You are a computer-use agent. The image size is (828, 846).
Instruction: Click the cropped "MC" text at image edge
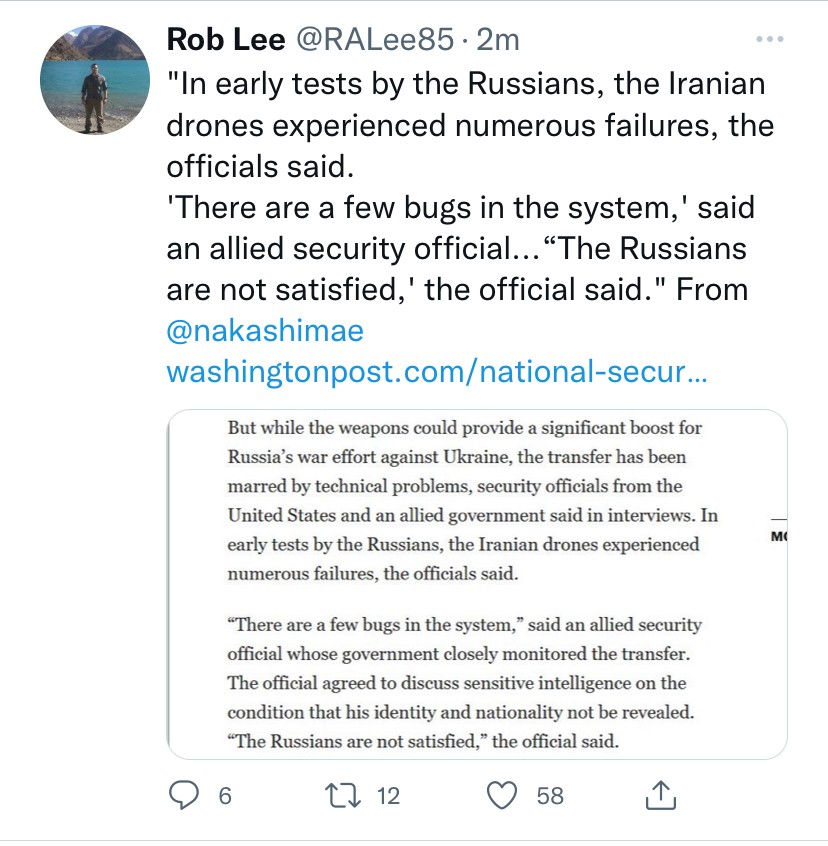click(777, 538)
